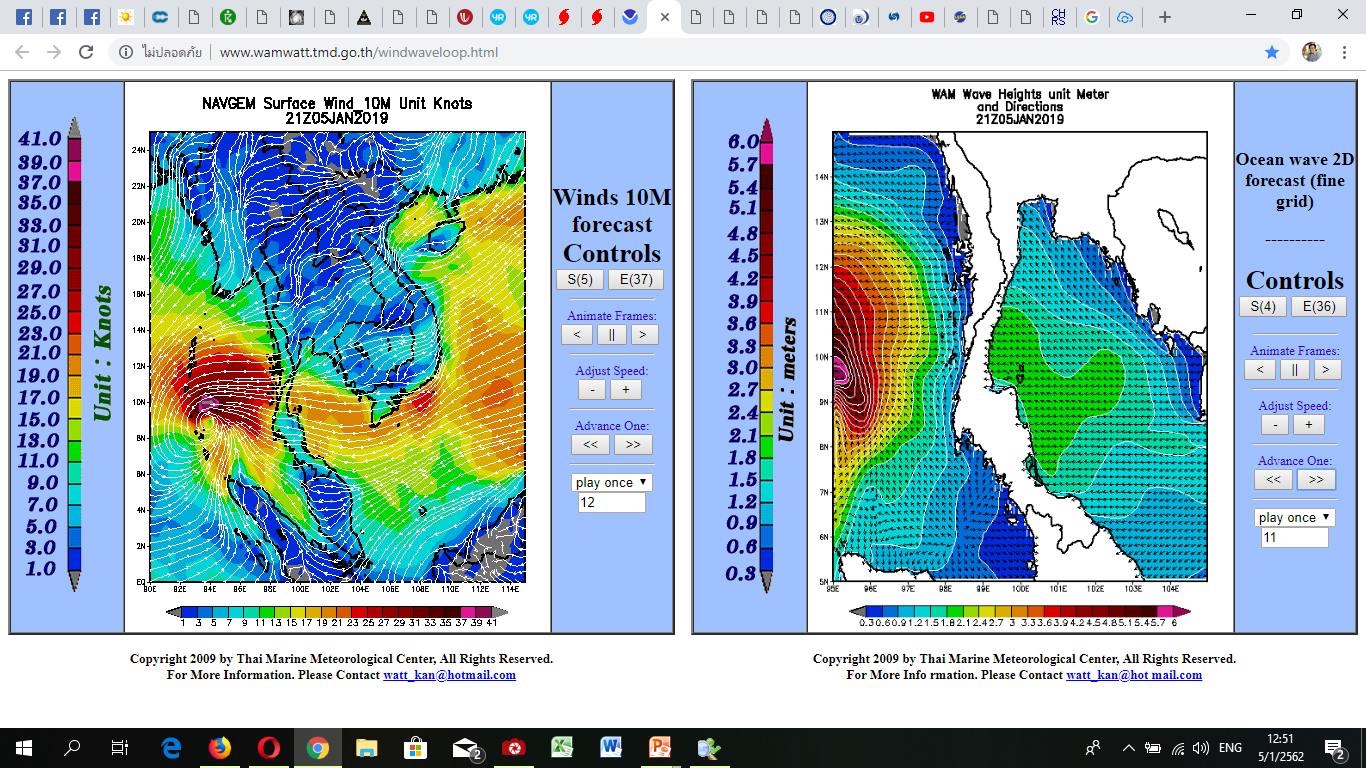
Task: Go back with the browser back arrow
Action: tap(22, 52)
